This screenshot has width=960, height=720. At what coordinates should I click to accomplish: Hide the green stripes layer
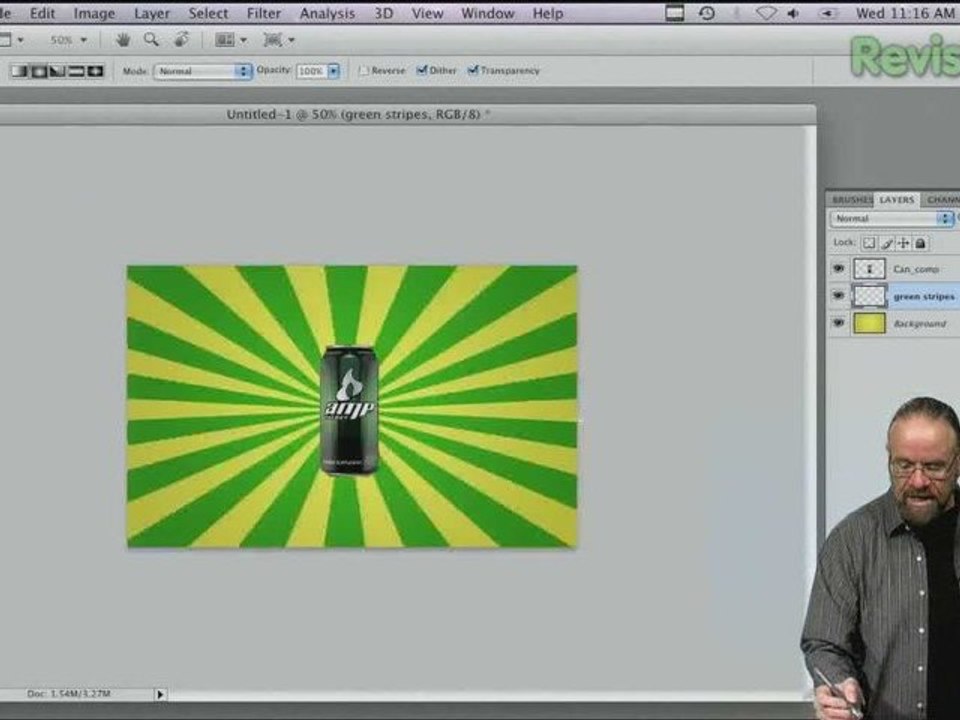839,296
